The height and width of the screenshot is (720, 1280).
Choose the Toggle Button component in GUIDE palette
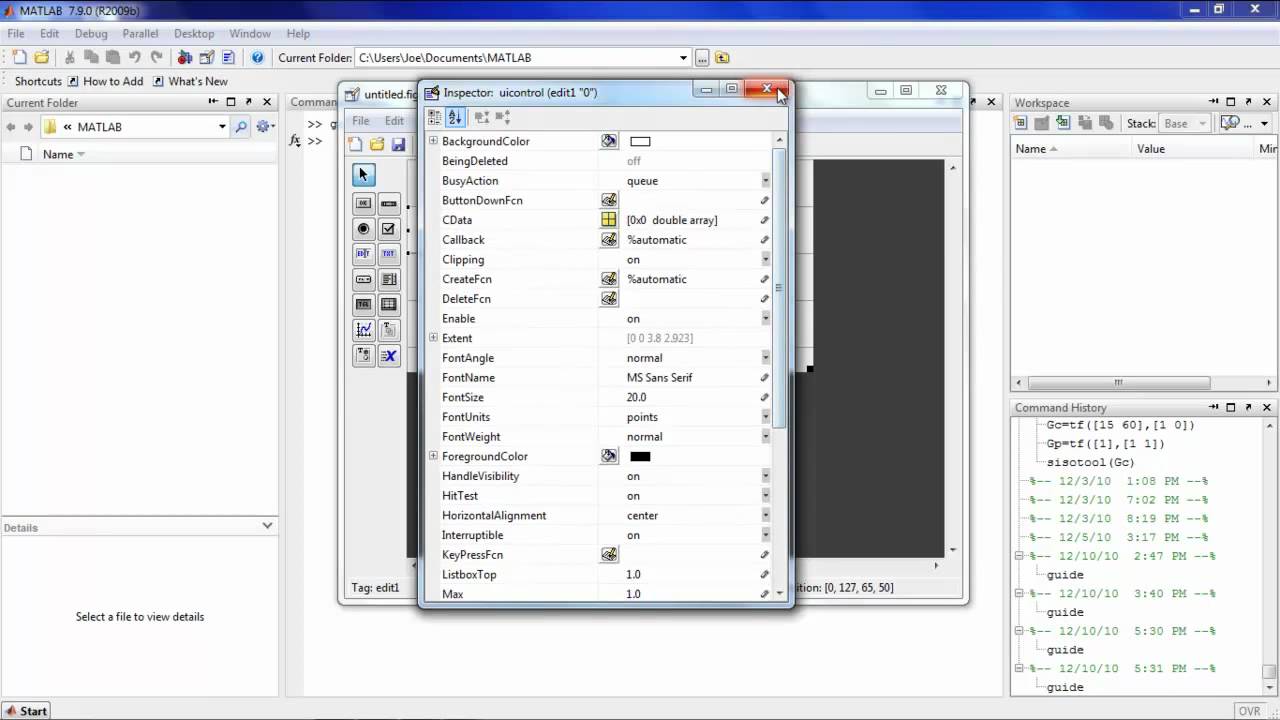(x=363, y=304)
